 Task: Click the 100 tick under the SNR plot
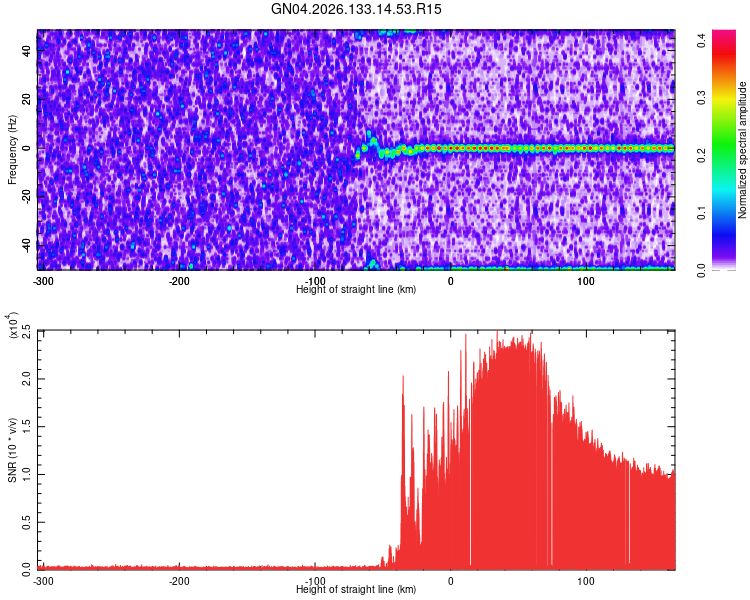(x=585, y=581)
